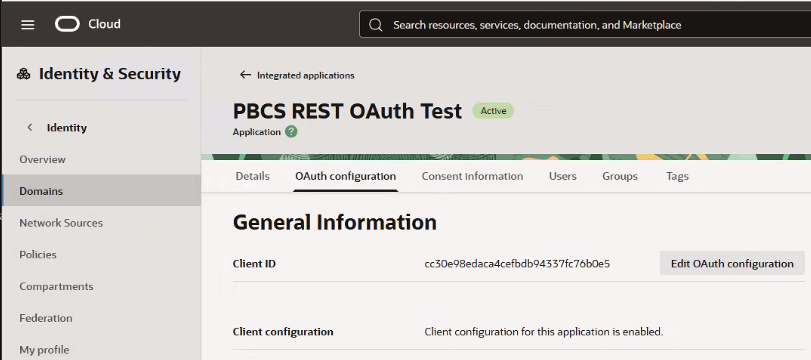Go to Policies in the sidebar
The width and height of the screenshot is (811, 360).
tap(38, 254)
